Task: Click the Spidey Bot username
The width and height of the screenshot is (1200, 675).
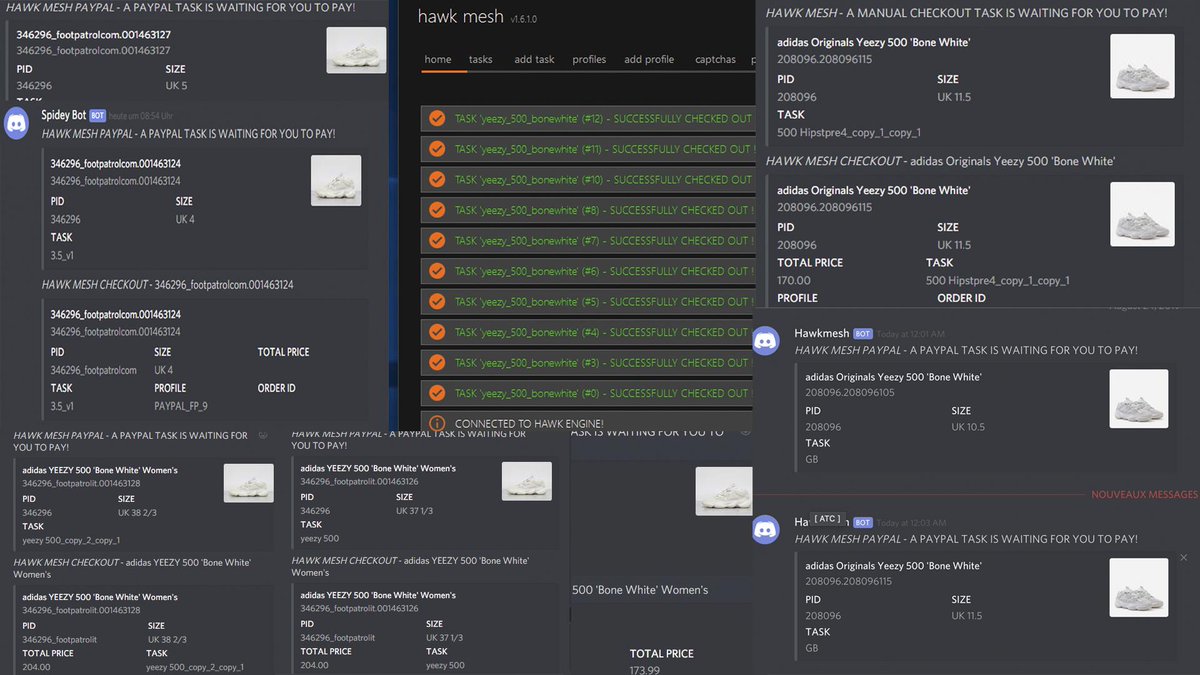Action: pyautogui.click(x=64, y=115)
